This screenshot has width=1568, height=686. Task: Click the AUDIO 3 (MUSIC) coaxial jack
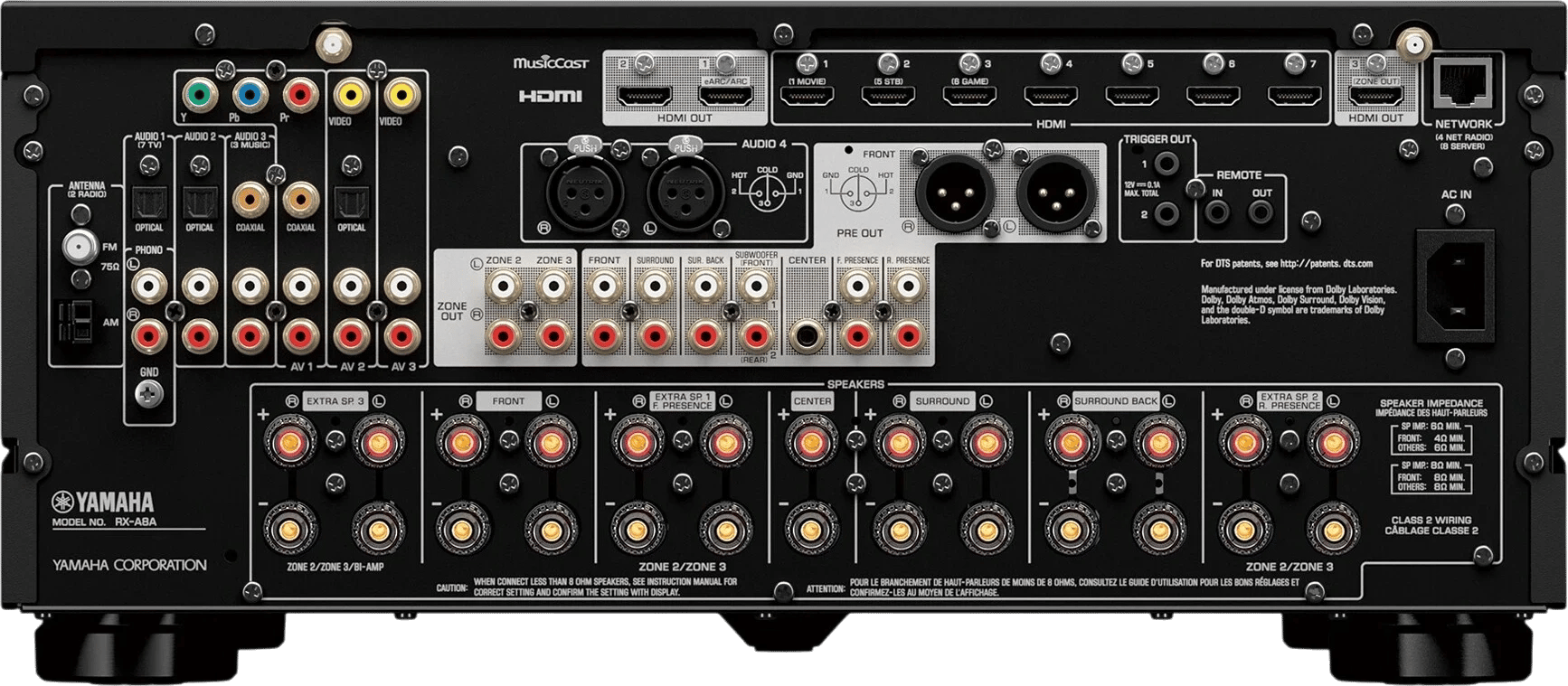(250, 199)
